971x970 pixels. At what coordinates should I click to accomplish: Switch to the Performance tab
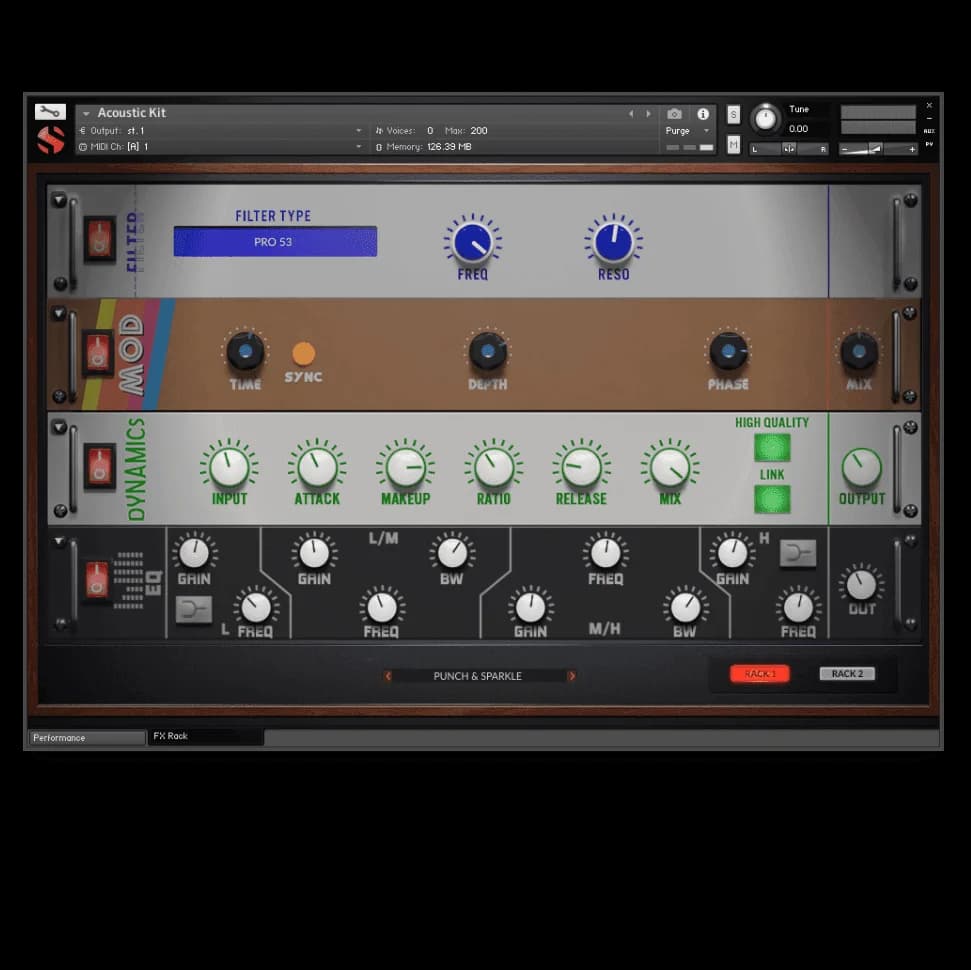(85, 737)
